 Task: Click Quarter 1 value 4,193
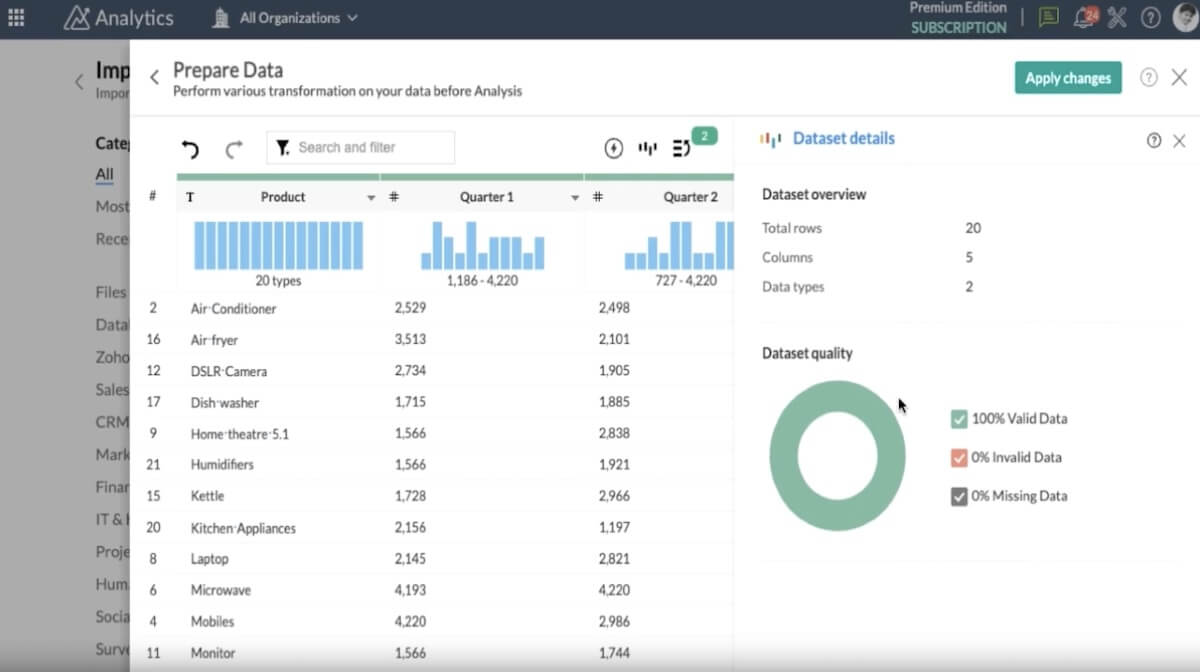410,590
